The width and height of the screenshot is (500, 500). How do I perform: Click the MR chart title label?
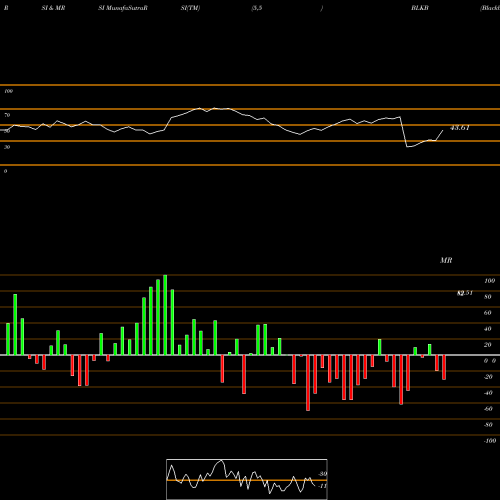pyautogui.click(x=446, y=260)
